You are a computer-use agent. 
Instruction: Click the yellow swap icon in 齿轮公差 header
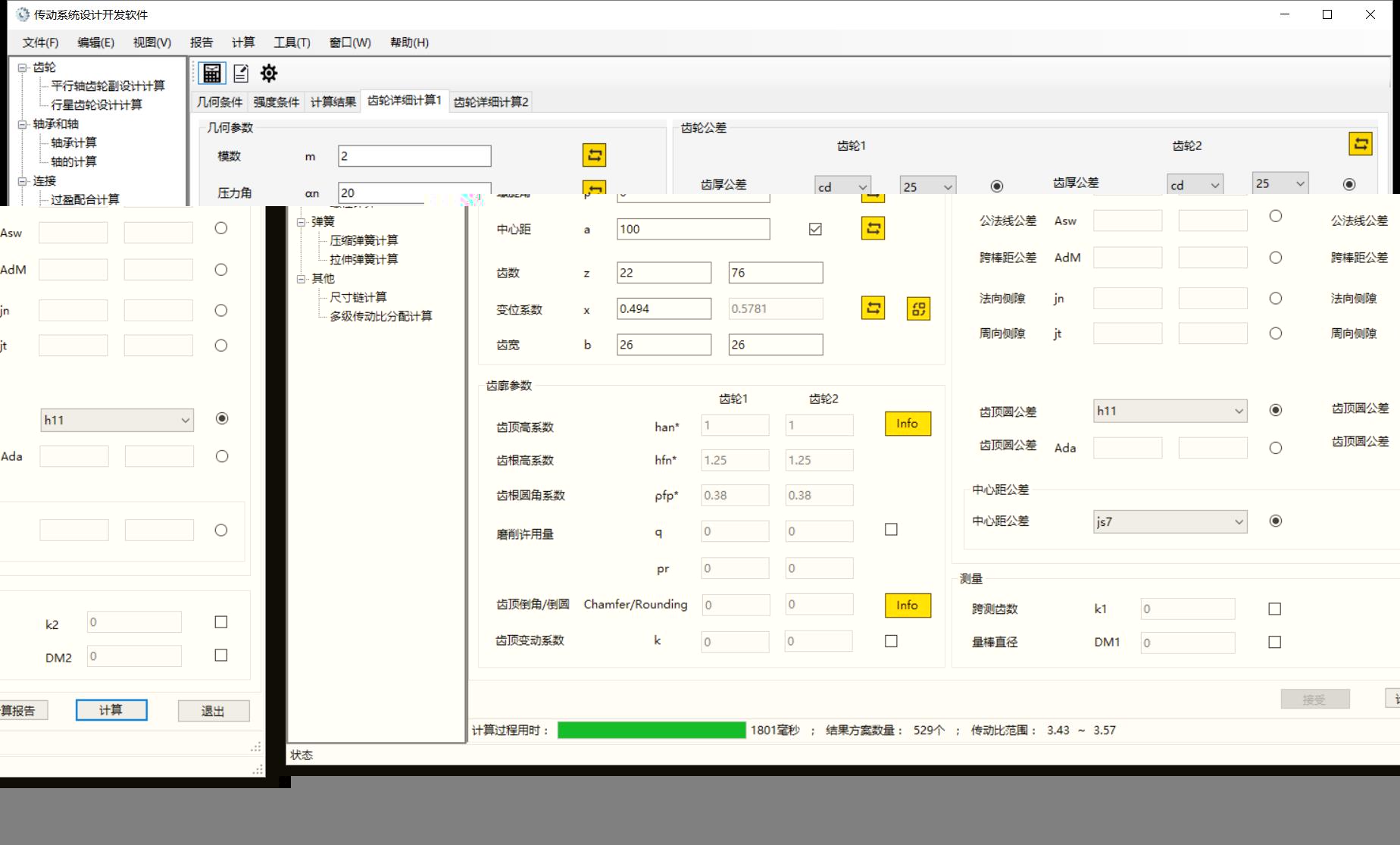tap(1361, 143)
